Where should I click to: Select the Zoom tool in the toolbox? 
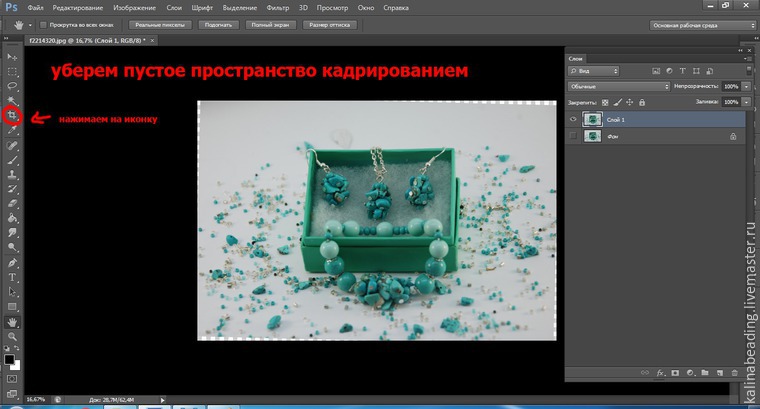12,336
